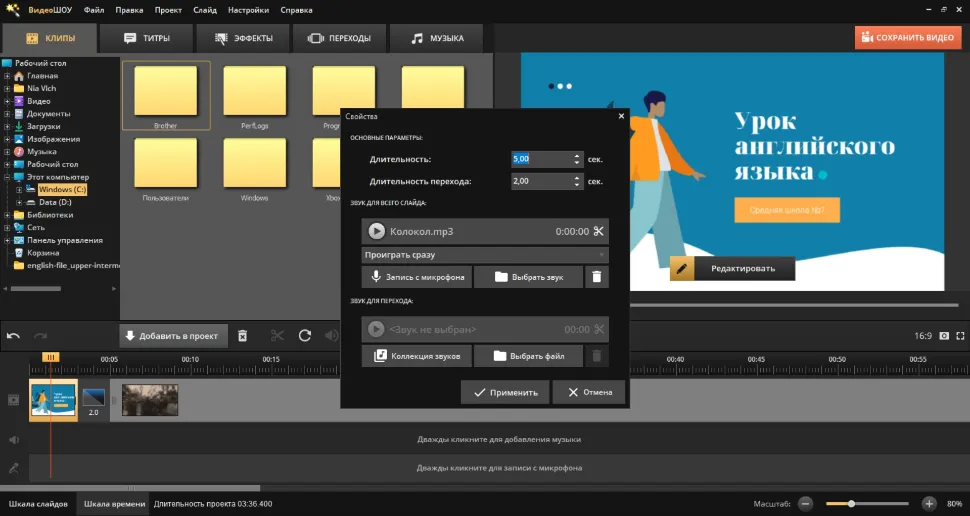
Task: Delete slide with timeline toolbar trash icon
Action: coord(242,335)
